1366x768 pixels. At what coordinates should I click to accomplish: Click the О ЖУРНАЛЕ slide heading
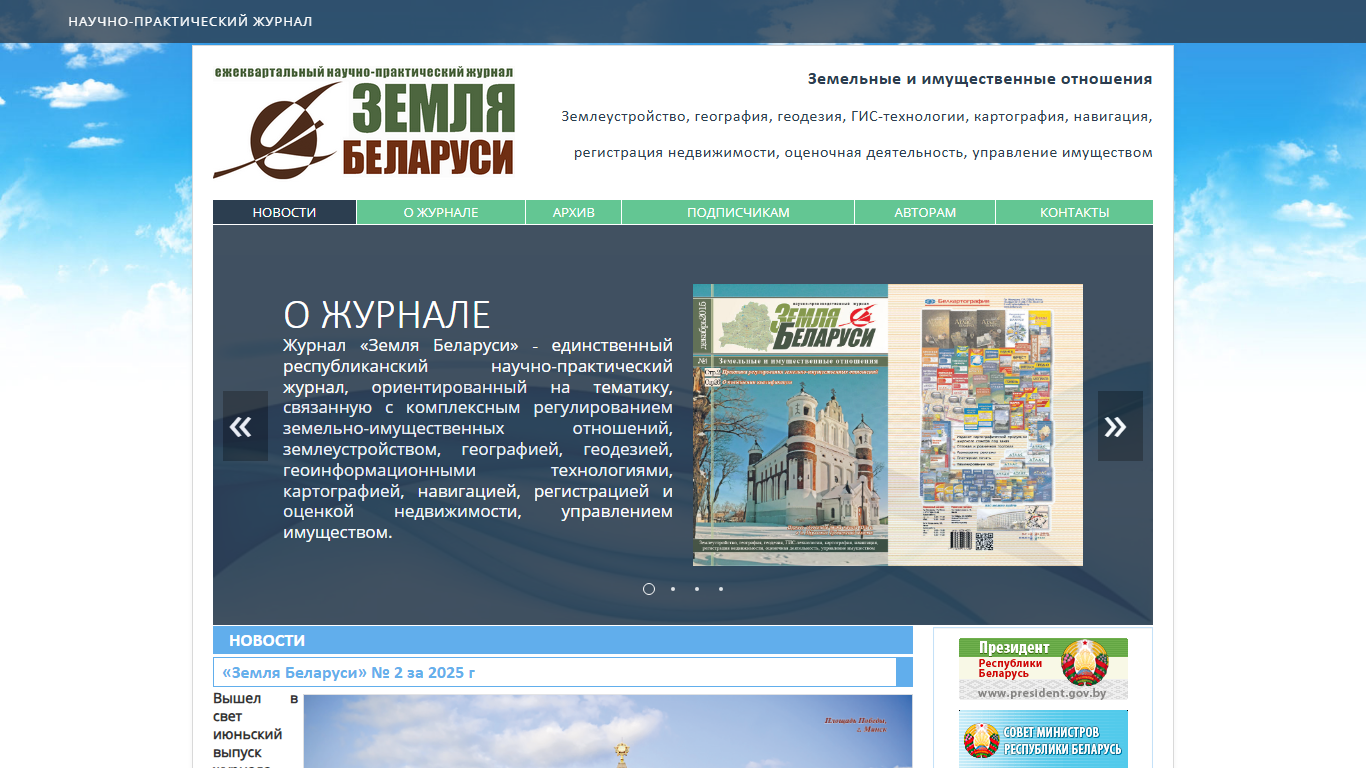pyautogui.click(x=387, y=314)
